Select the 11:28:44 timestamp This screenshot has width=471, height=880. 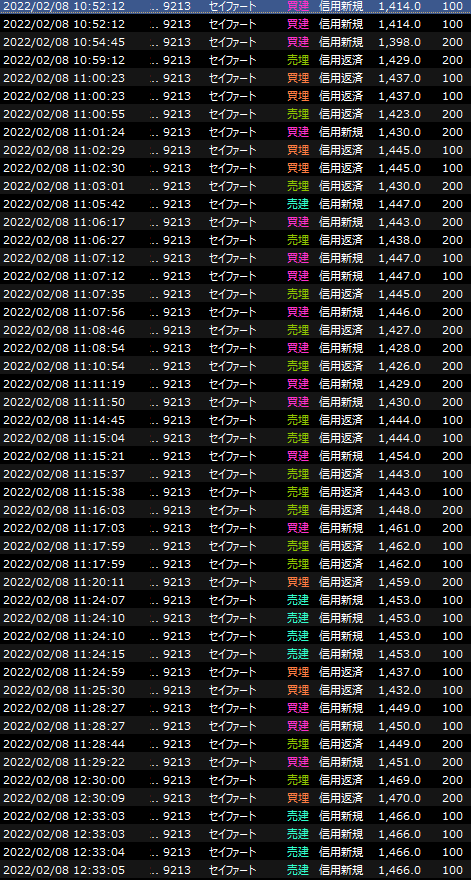[x=64, y=742]
